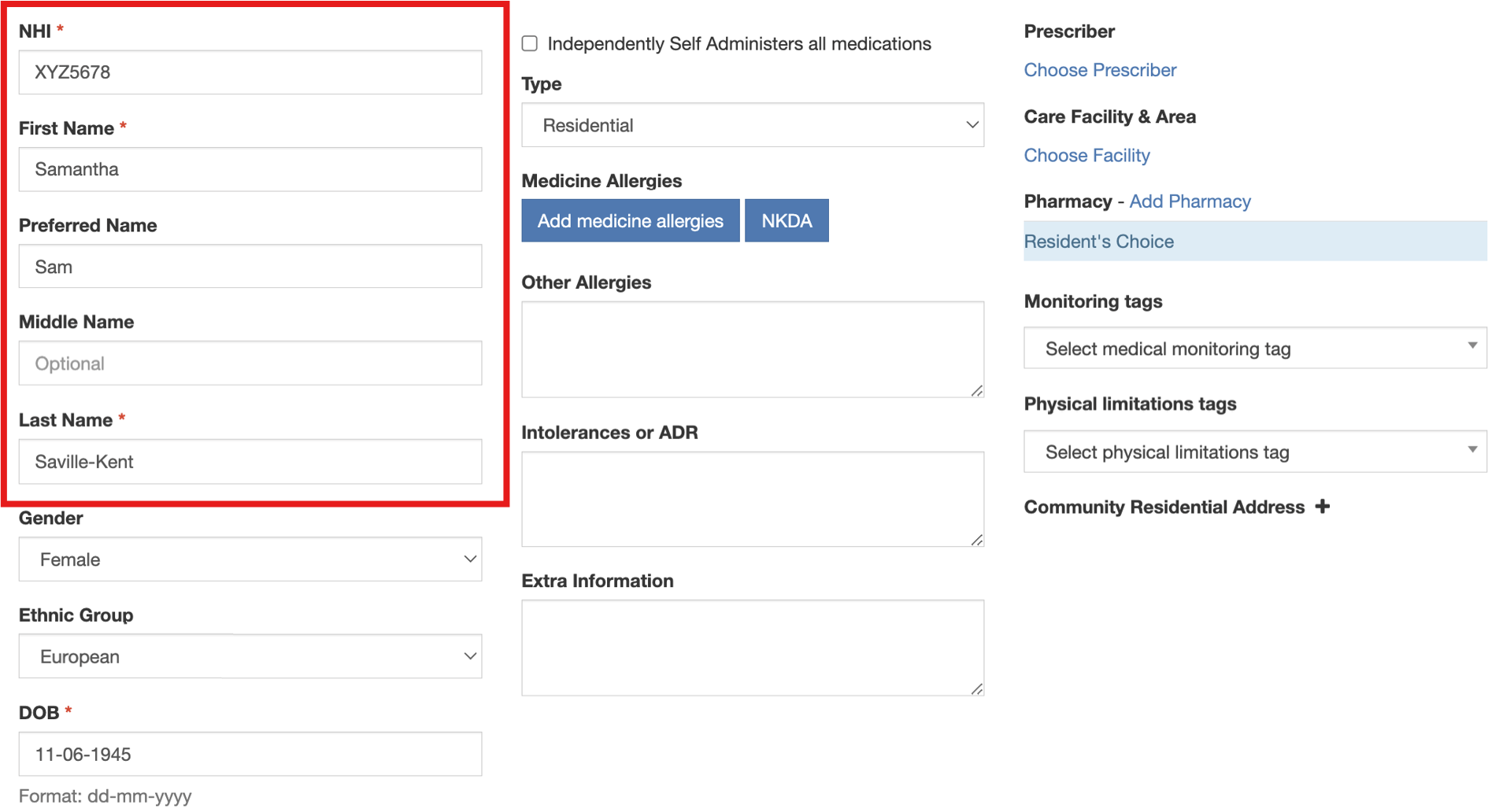Enable Independently Self Administers all medications
The width and height of the screenshot is (1488, 812).
pyautogui.click(x=529, y=43)
